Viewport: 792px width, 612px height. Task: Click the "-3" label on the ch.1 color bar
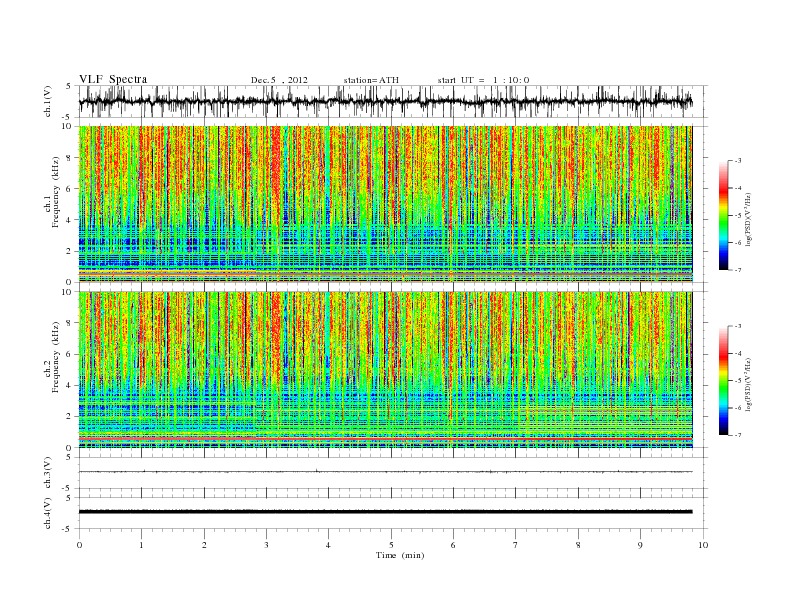click(737, 161)
